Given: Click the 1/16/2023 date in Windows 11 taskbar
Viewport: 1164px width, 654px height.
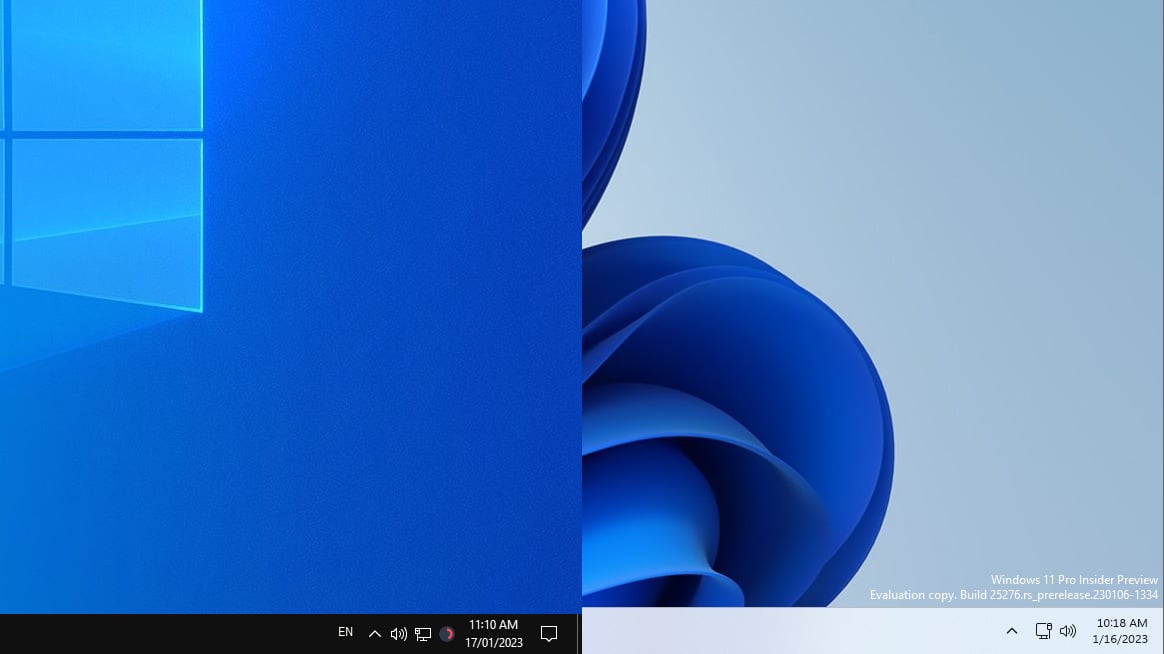Looking at the screenshot, I should 1120,639.
